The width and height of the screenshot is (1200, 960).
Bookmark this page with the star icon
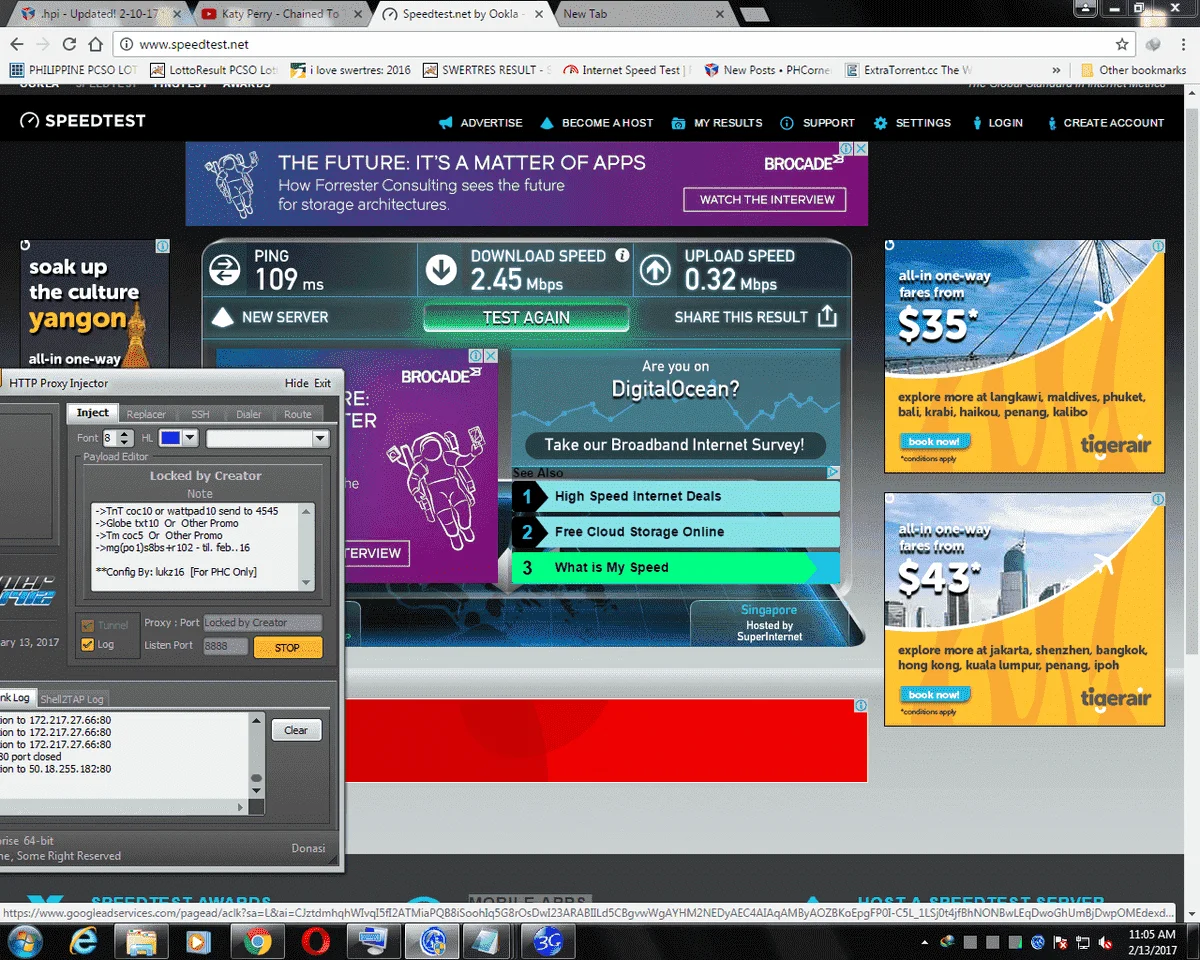[x=1123, y=44]
